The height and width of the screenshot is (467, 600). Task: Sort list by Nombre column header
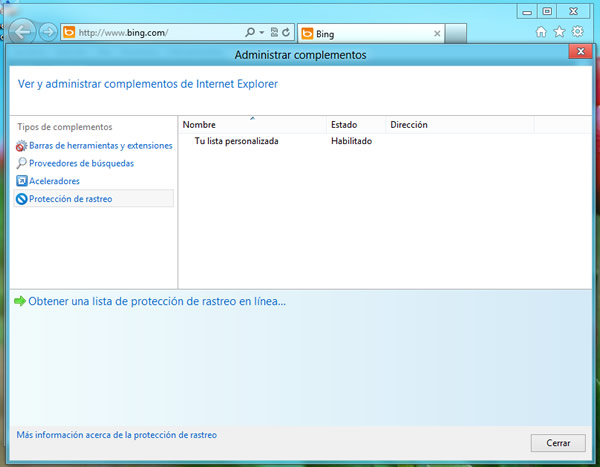[x=252, y=125]
